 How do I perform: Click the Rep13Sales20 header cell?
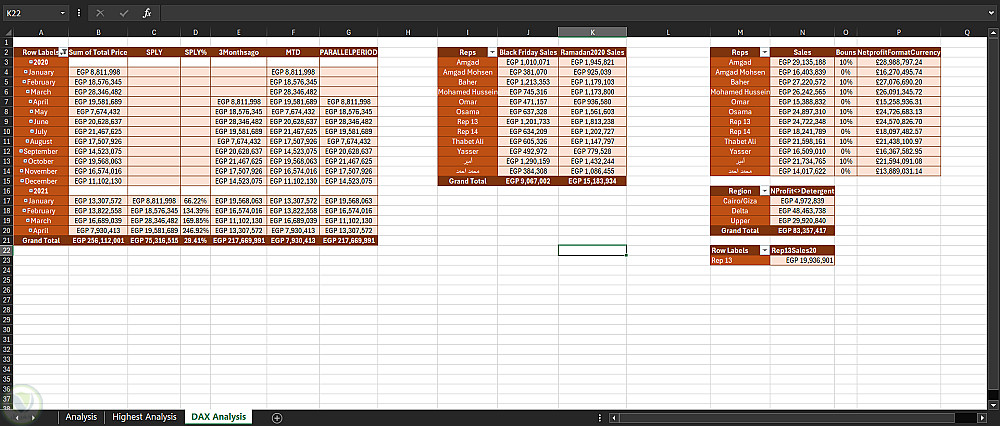(x=802, y=251)
